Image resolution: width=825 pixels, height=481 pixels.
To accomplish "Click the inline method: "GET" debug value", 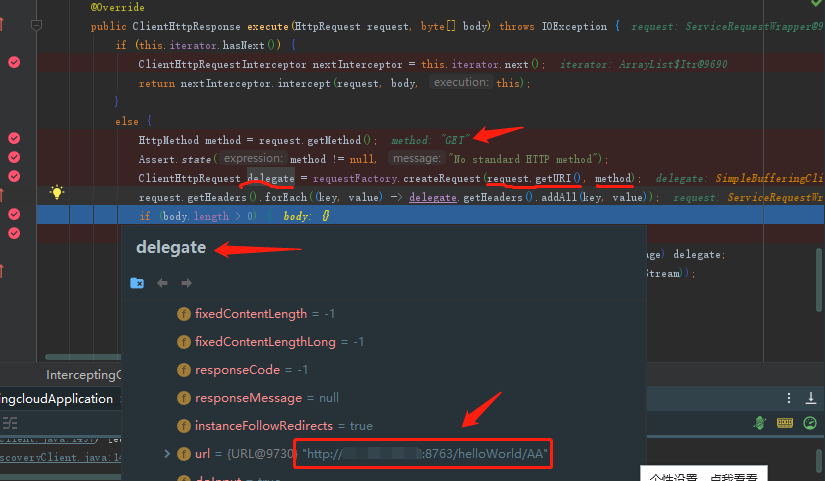I will [430, 140].
